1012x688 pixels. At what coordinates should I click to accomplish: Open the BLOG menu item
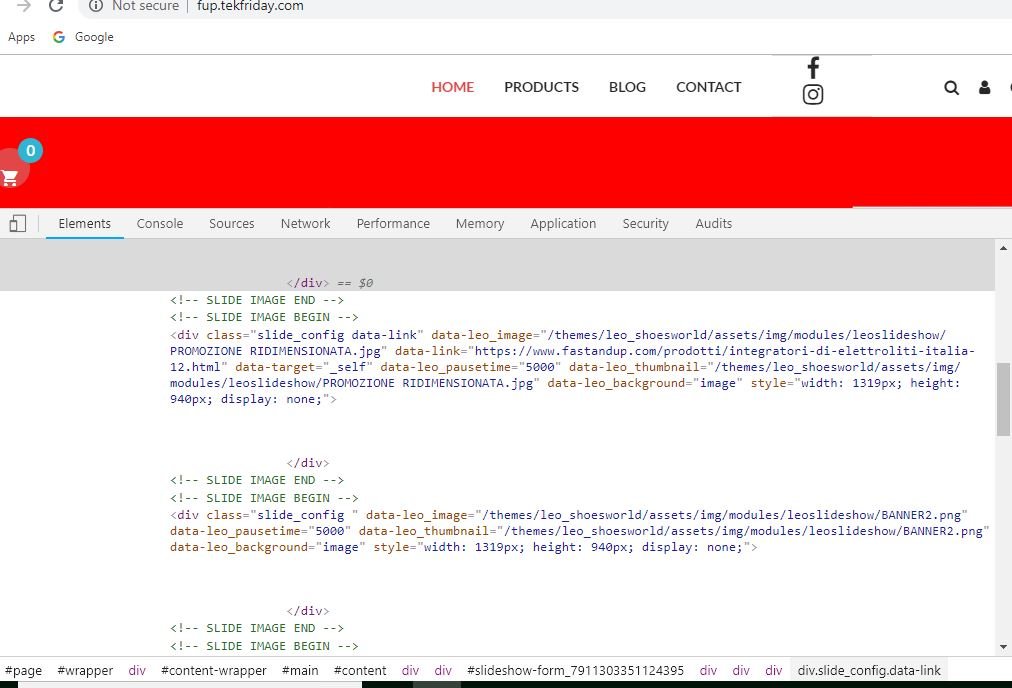pos(627,87)
